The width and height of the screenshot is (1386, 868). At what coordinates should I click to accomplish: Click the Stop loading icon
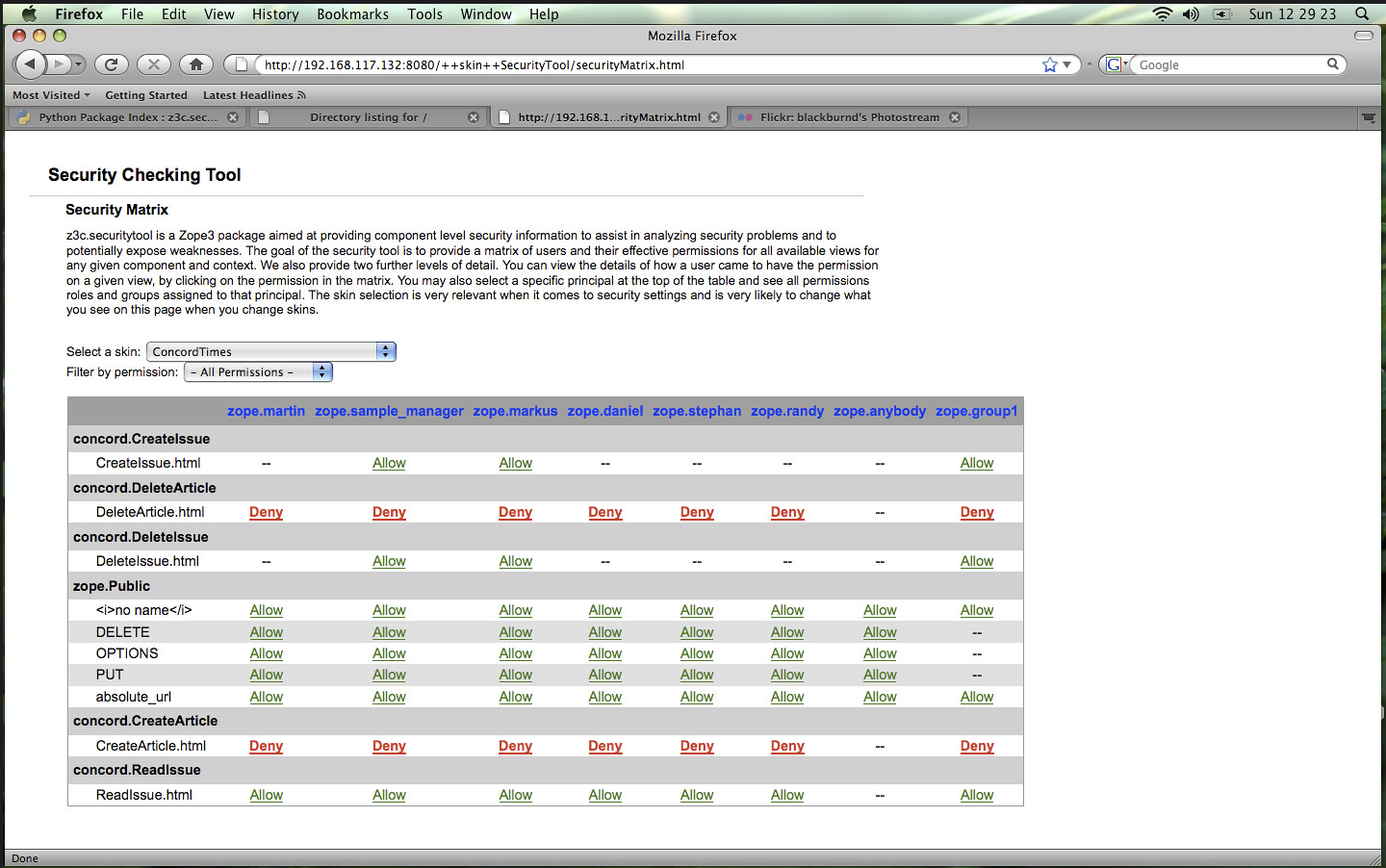click(153, 64)
